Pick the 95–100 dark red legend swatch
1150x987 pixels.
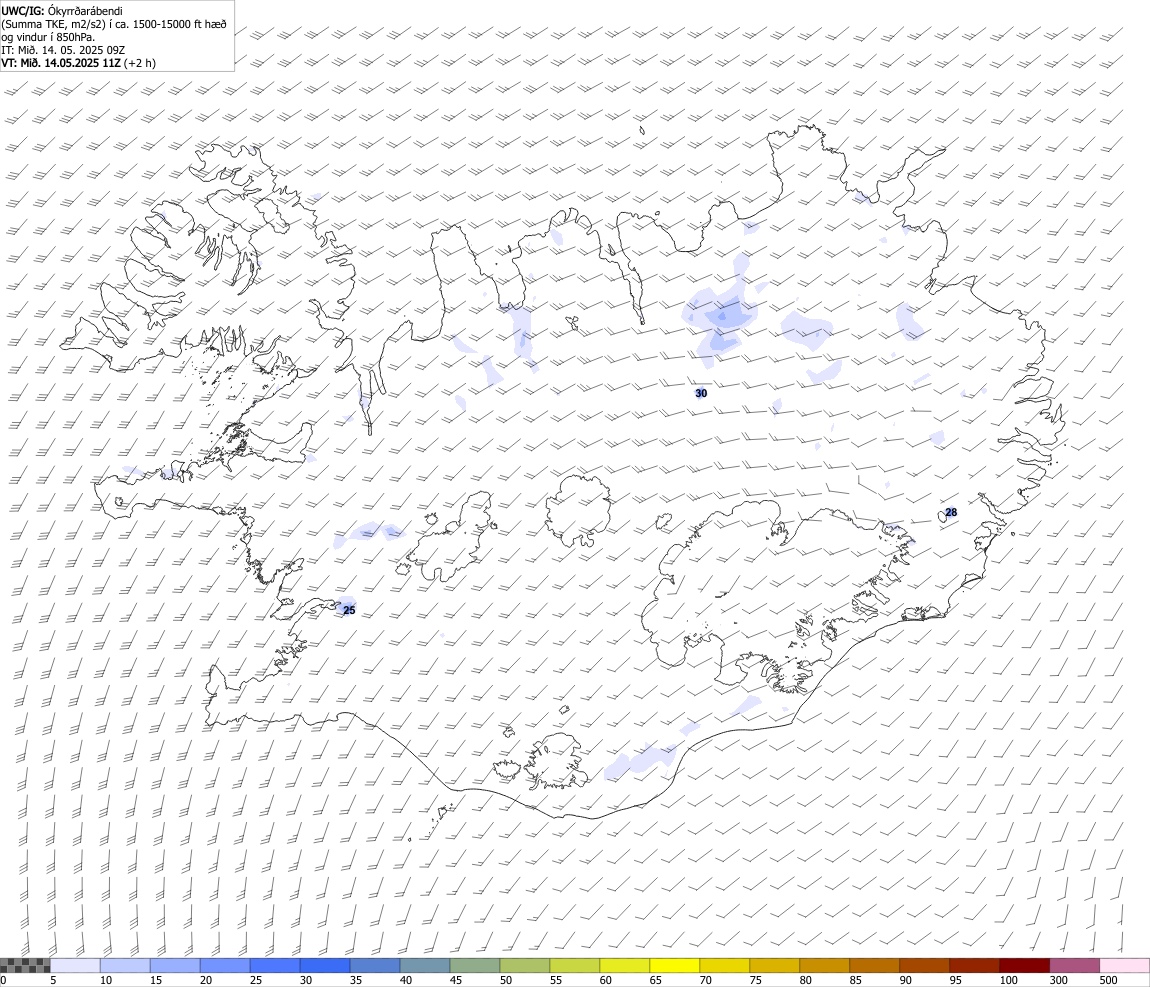974,966
